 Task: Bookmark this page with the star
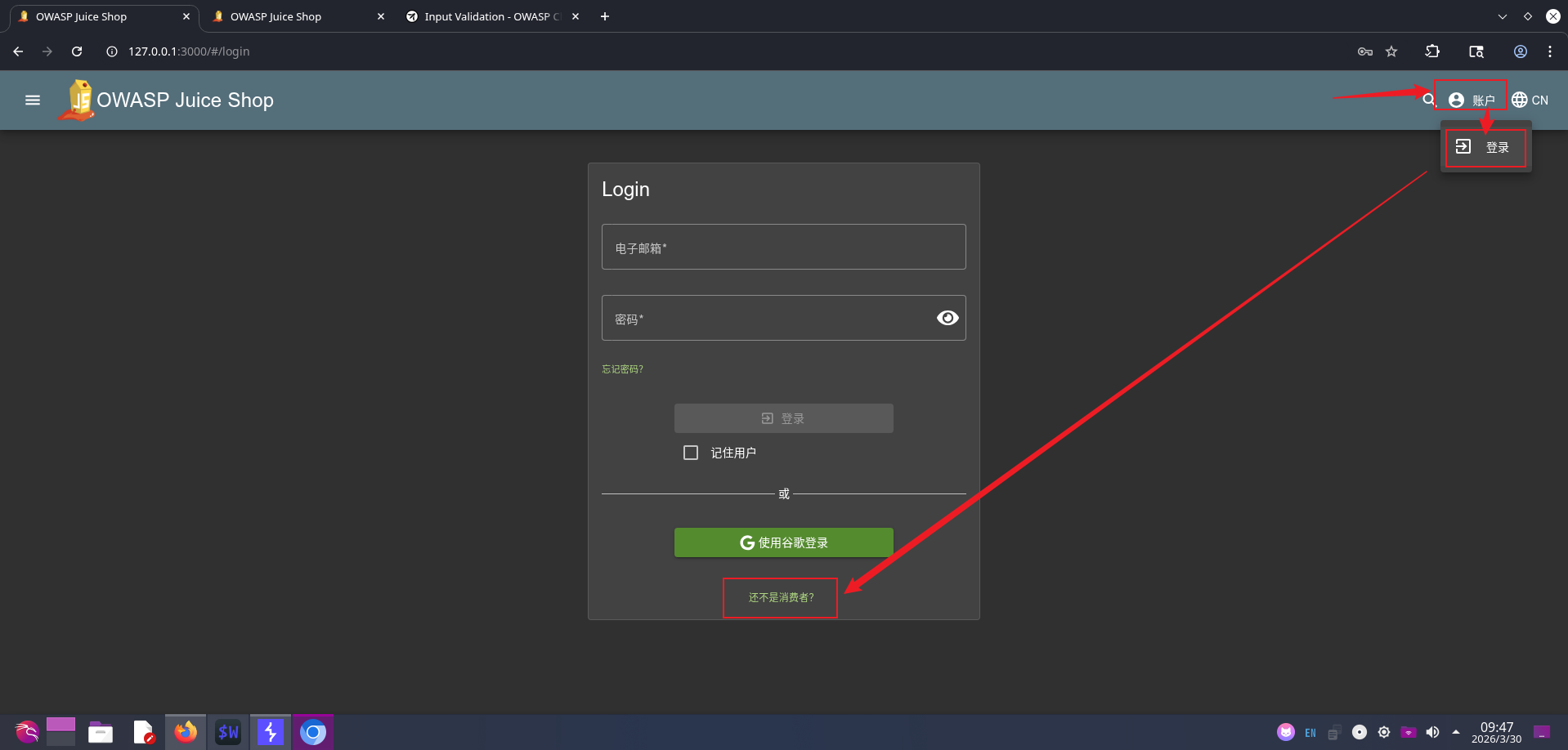(1391, 51)
